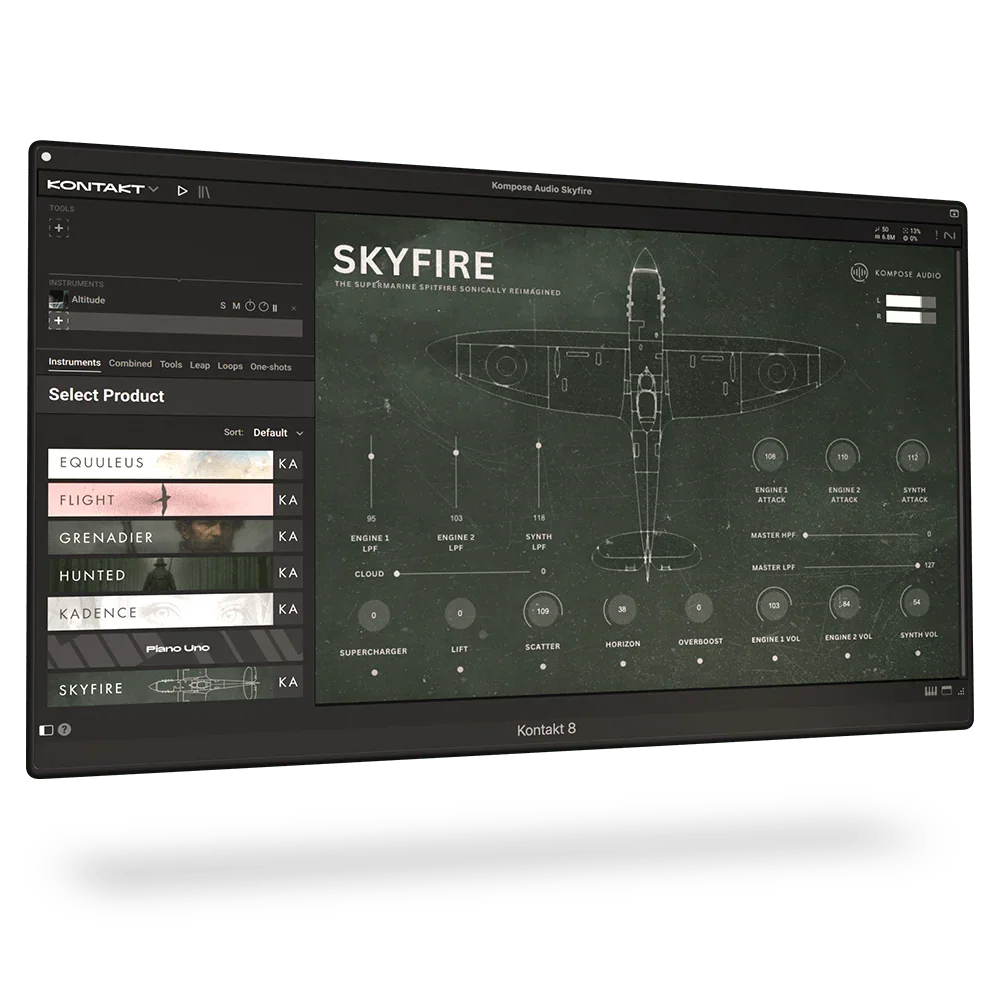Select the FLIGHT product thumbnail
Screen dimensions: 1000x1000
[160, 500]
